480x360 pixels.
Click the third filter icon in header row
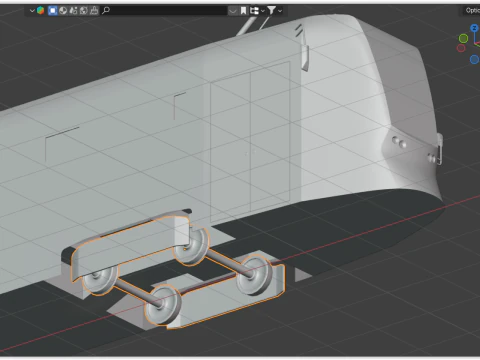[73, 11]
